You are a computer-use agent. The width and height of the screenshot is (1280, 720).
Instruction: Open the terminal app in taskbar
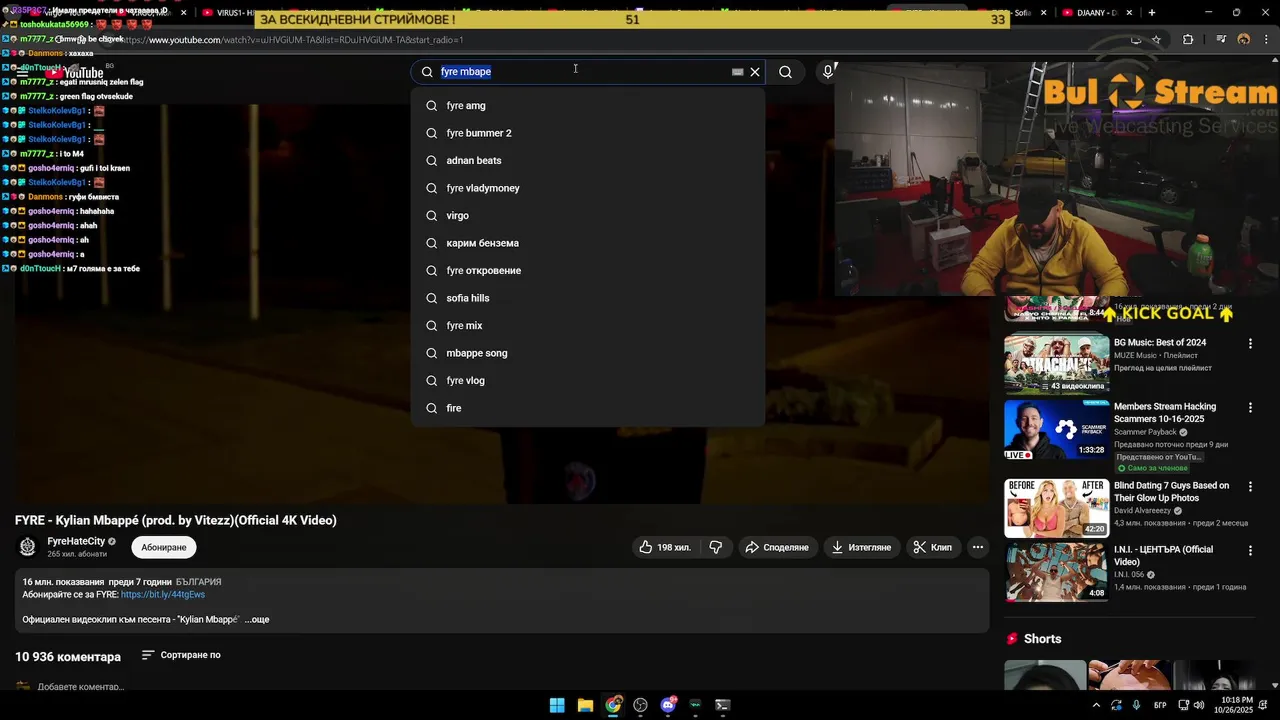click(x=723, y=705)
